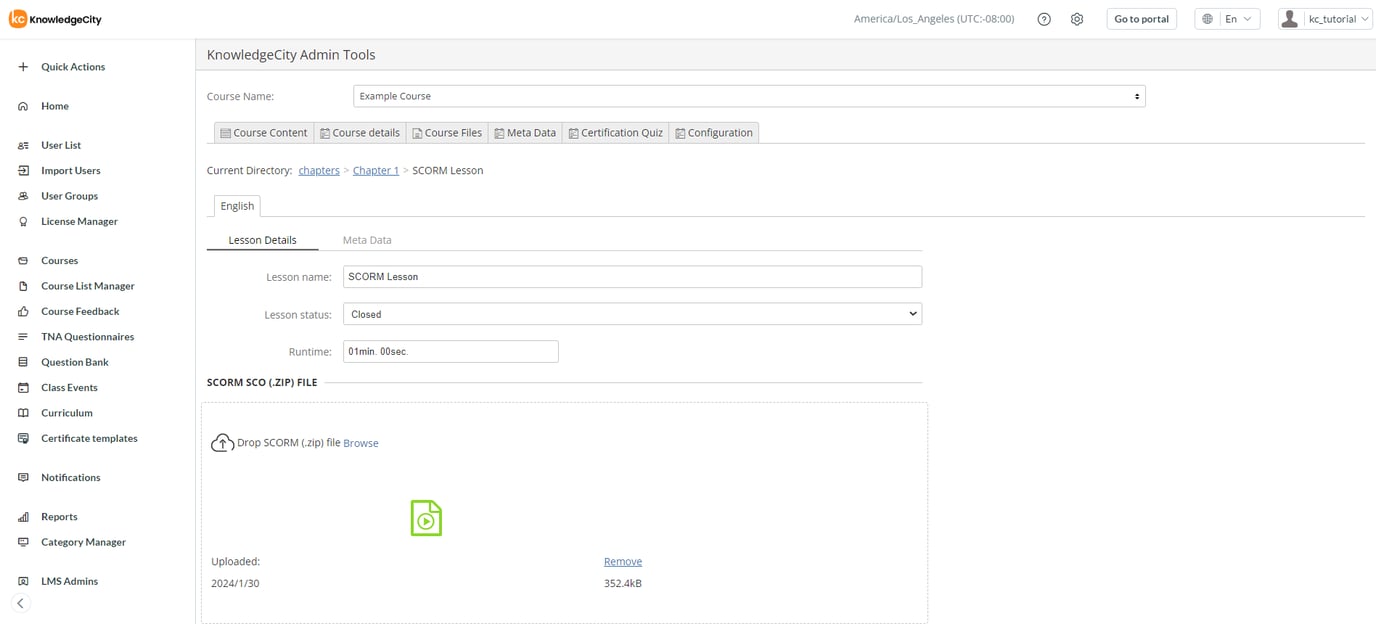Open the Notifications section
Screen dimensions: 1376x624
tap(70, 477)
